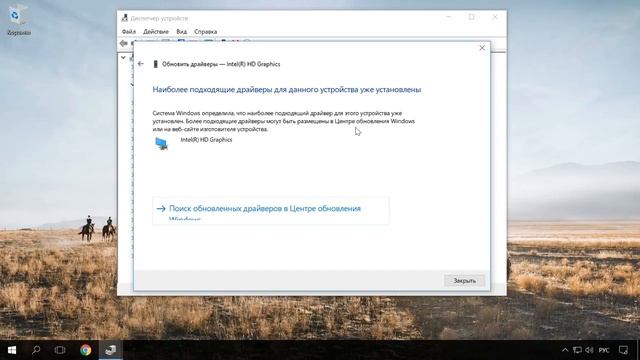Close the driver update dialog with the X
The width and height of the screenshot is (640, 360).
coord(482,48)
